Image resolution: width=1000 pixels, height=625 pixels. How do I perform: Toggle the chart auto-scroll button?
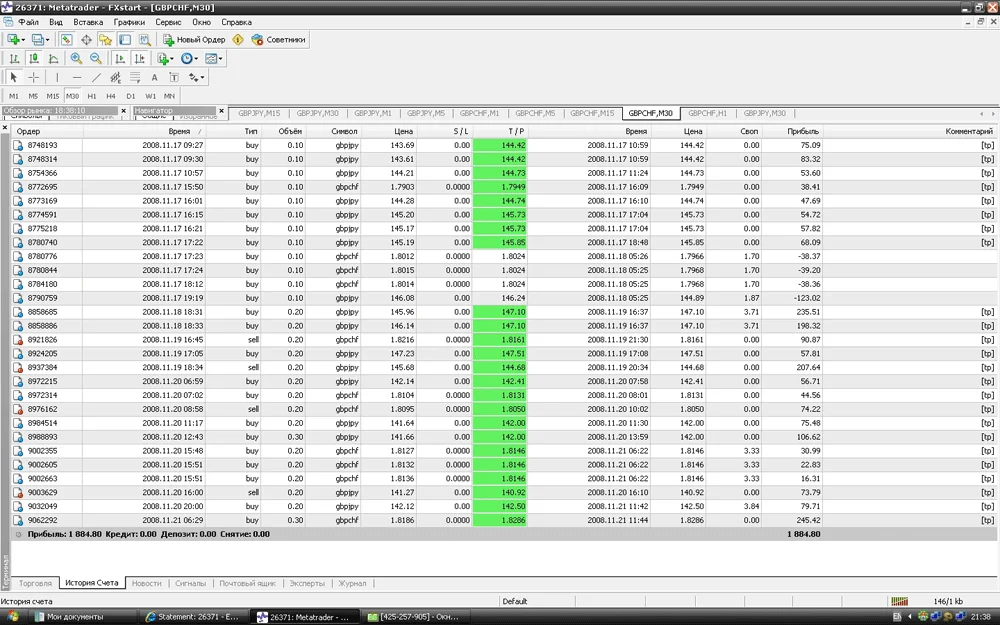coord(120,59)
